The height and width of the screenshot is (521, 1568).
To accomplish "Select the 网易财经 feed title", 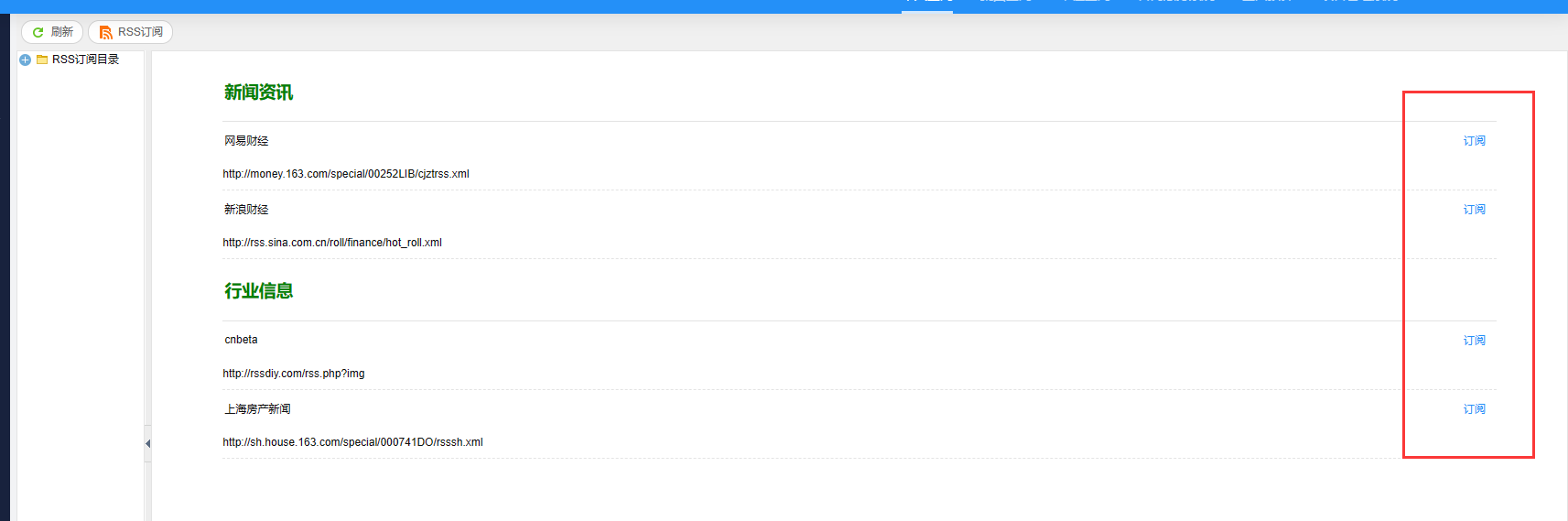I will click(x=246, y=141).
